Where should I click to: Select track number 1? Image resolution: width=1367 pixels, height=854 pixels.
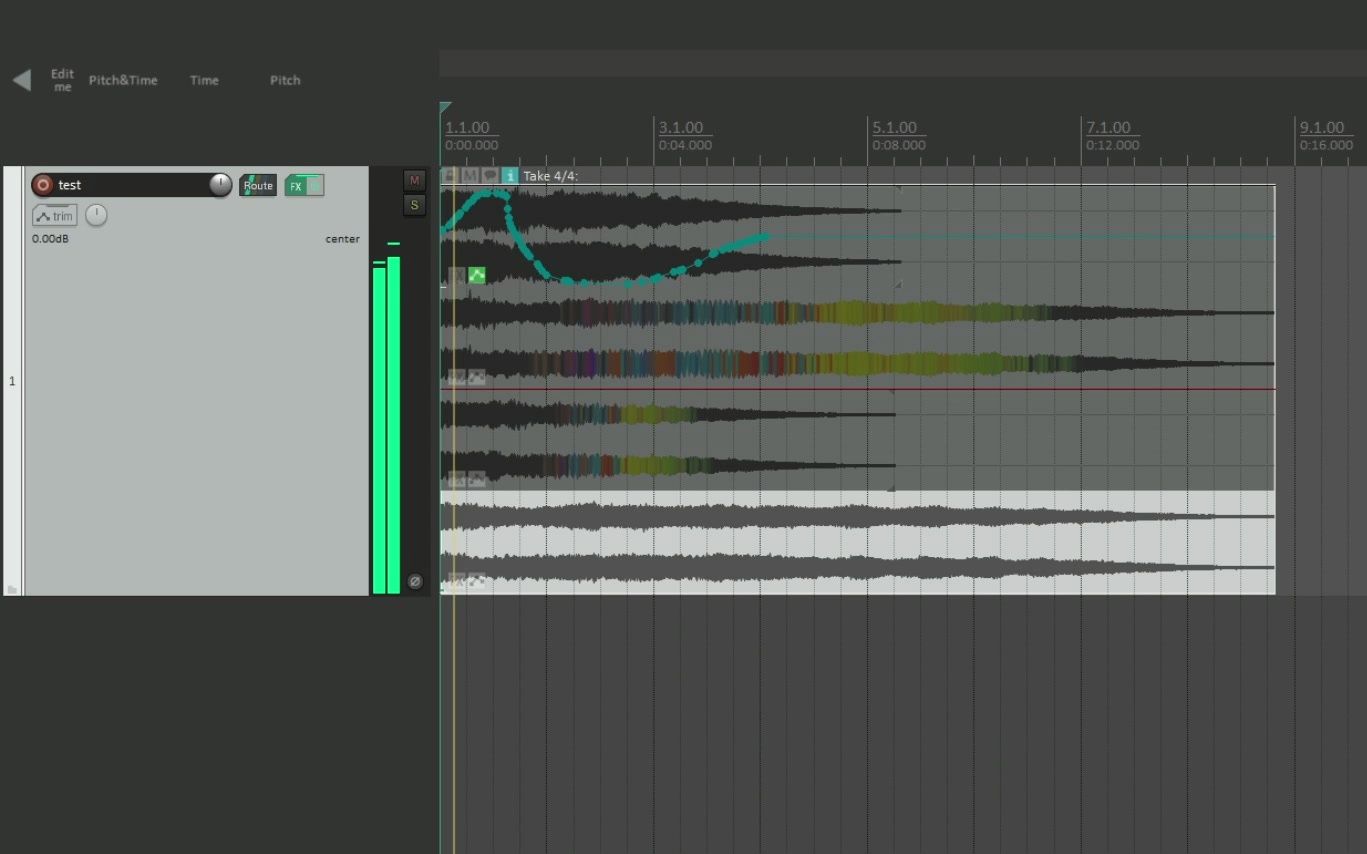point(12,381)
